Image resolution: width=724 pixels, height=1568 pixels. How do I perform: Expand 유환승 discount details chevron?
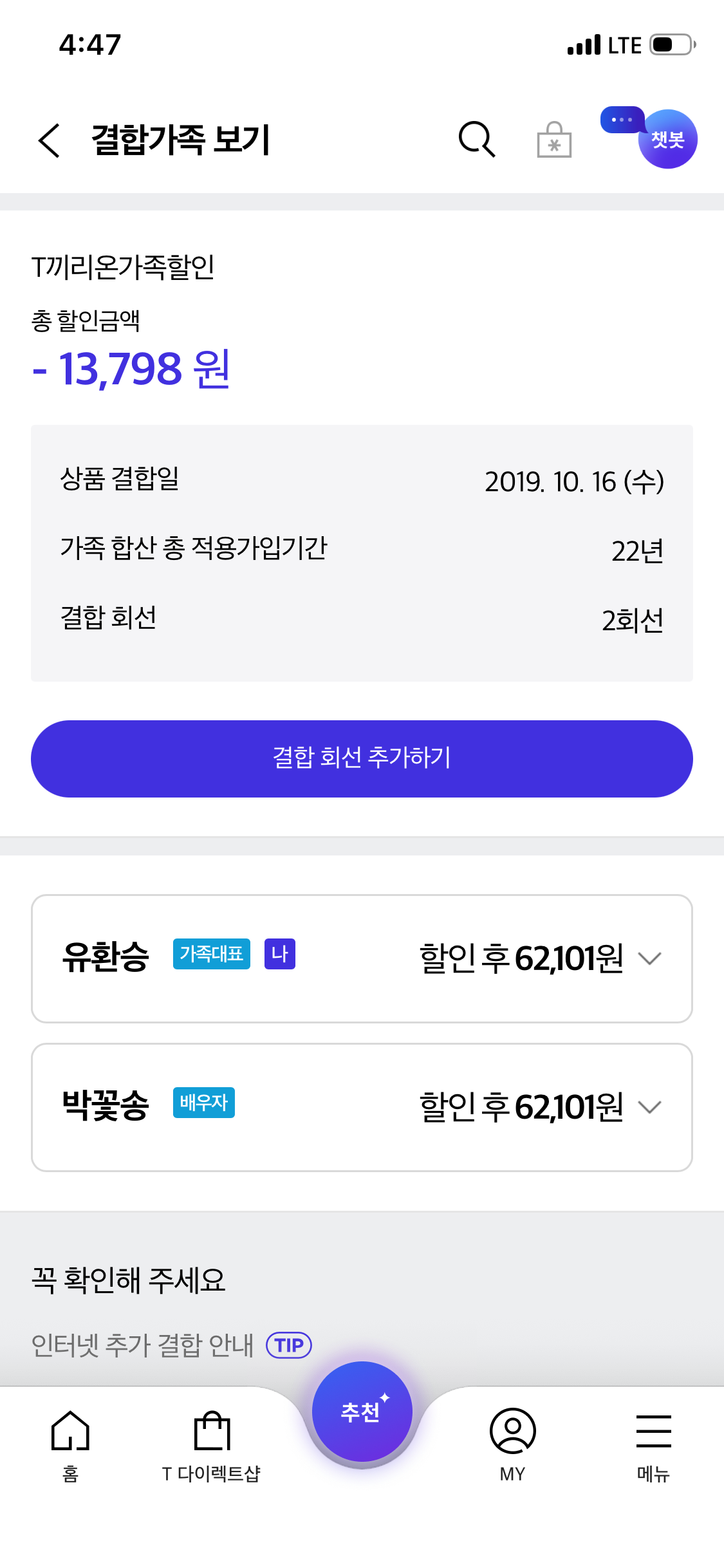tap(649, 958)
